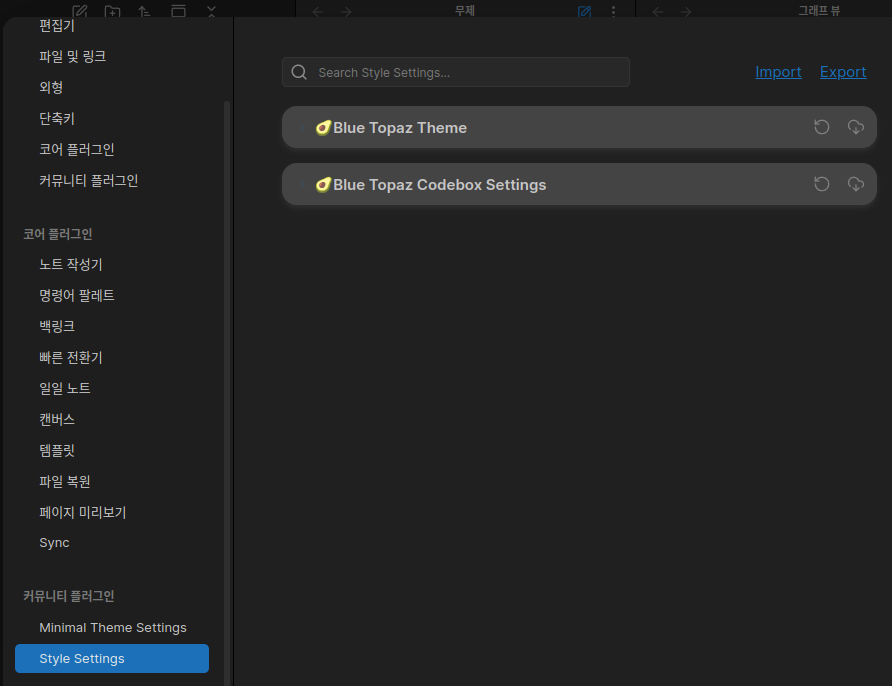Toggle editing mode icon on 무제 tab
Viewport: 892px width, 686px height.
point(584,11)
